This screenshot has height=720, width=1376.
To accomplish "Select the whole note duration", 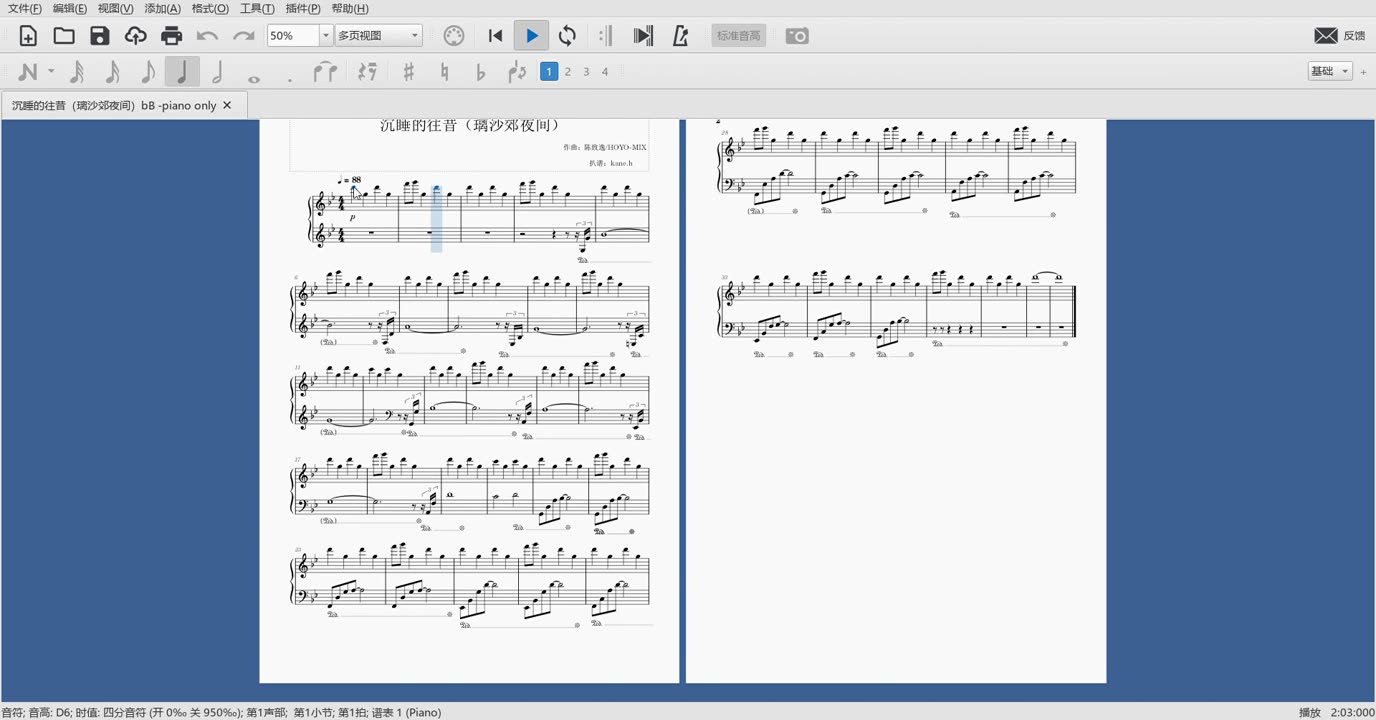I will (254, 78).
